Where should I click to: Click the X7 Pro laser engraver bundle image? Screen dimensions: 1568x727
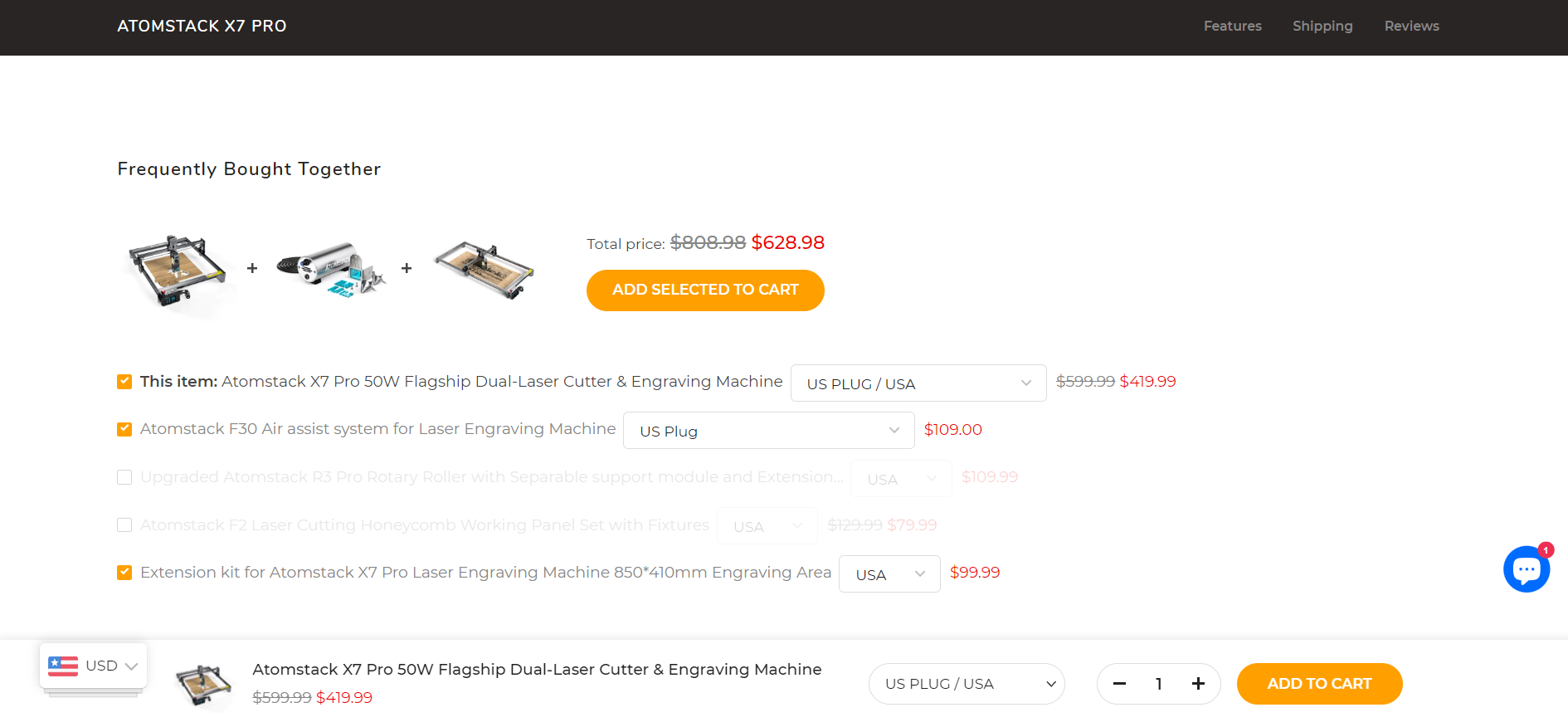pos(177,270)
